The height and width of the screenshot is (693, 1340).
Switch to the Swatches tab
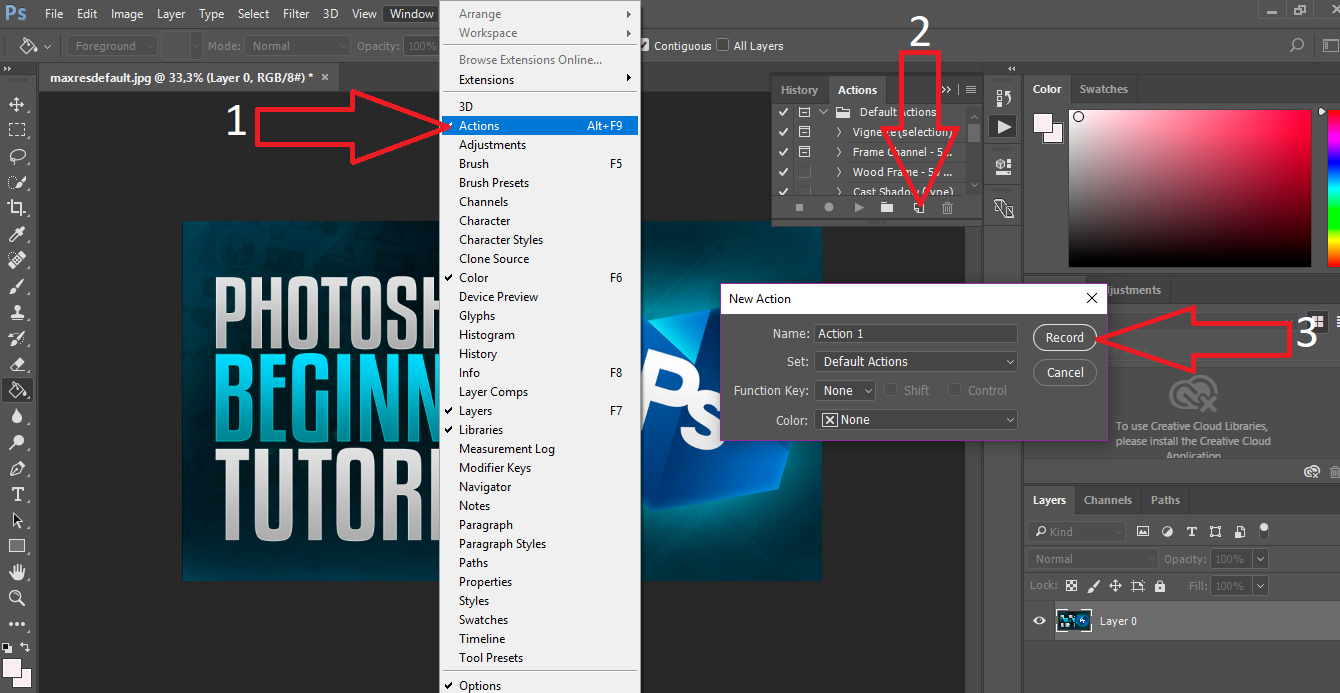pos(1104,89)
